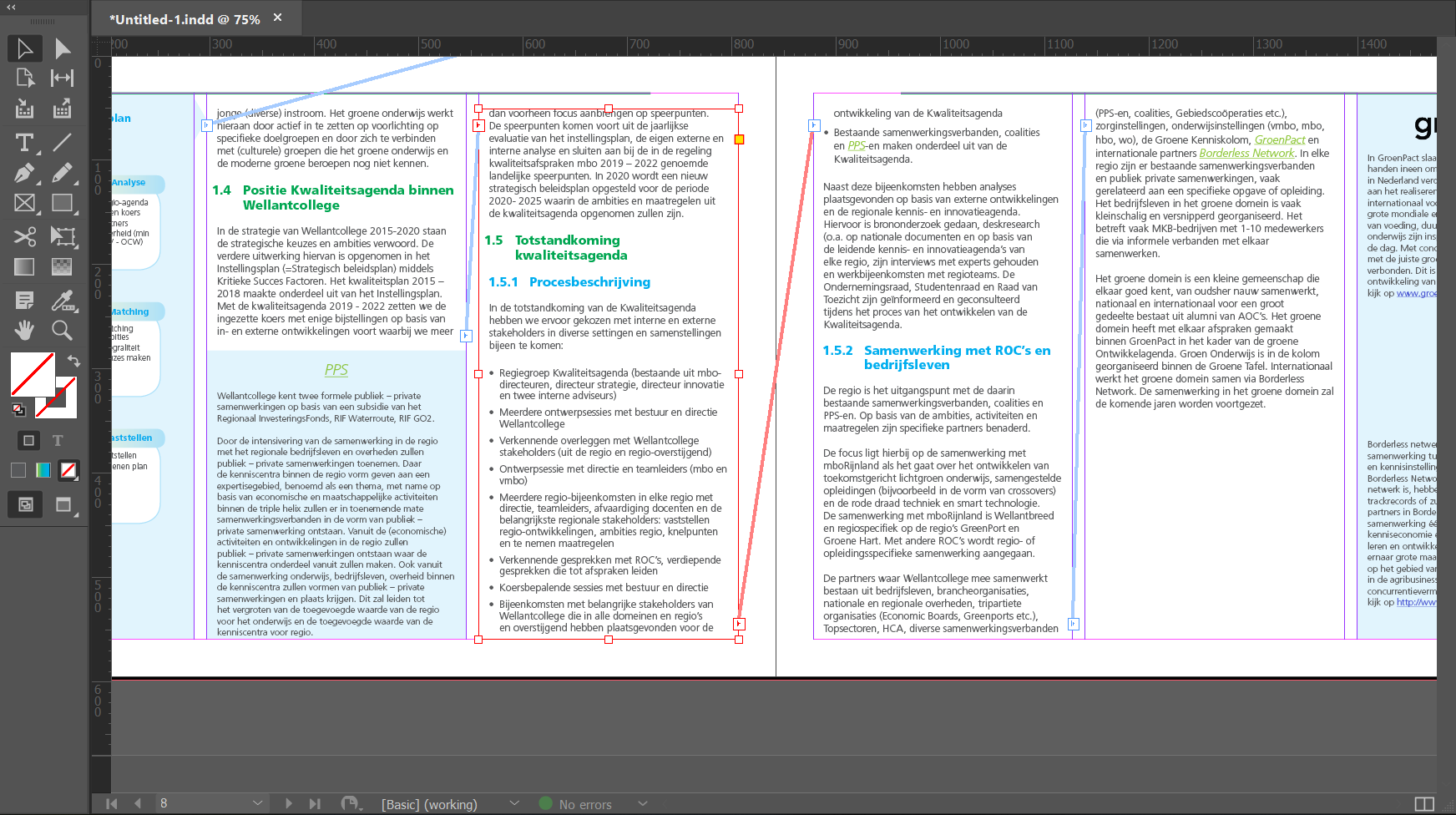Activate the Zoom tool
This screenshot has height=815, width=1456.
pyautogui.click(x=63, y=330)
